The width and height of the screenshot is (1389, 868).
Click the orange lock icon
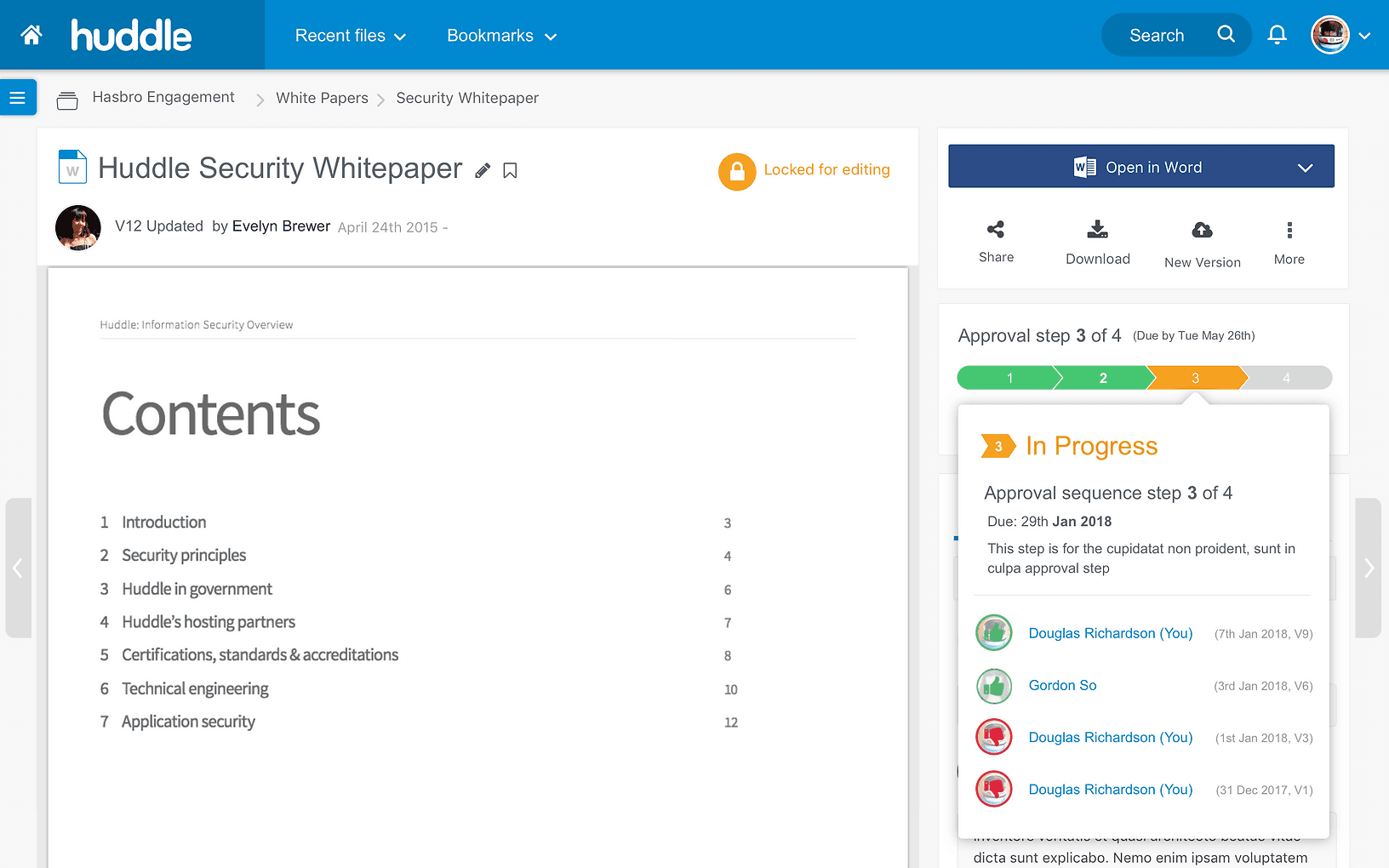737,171
